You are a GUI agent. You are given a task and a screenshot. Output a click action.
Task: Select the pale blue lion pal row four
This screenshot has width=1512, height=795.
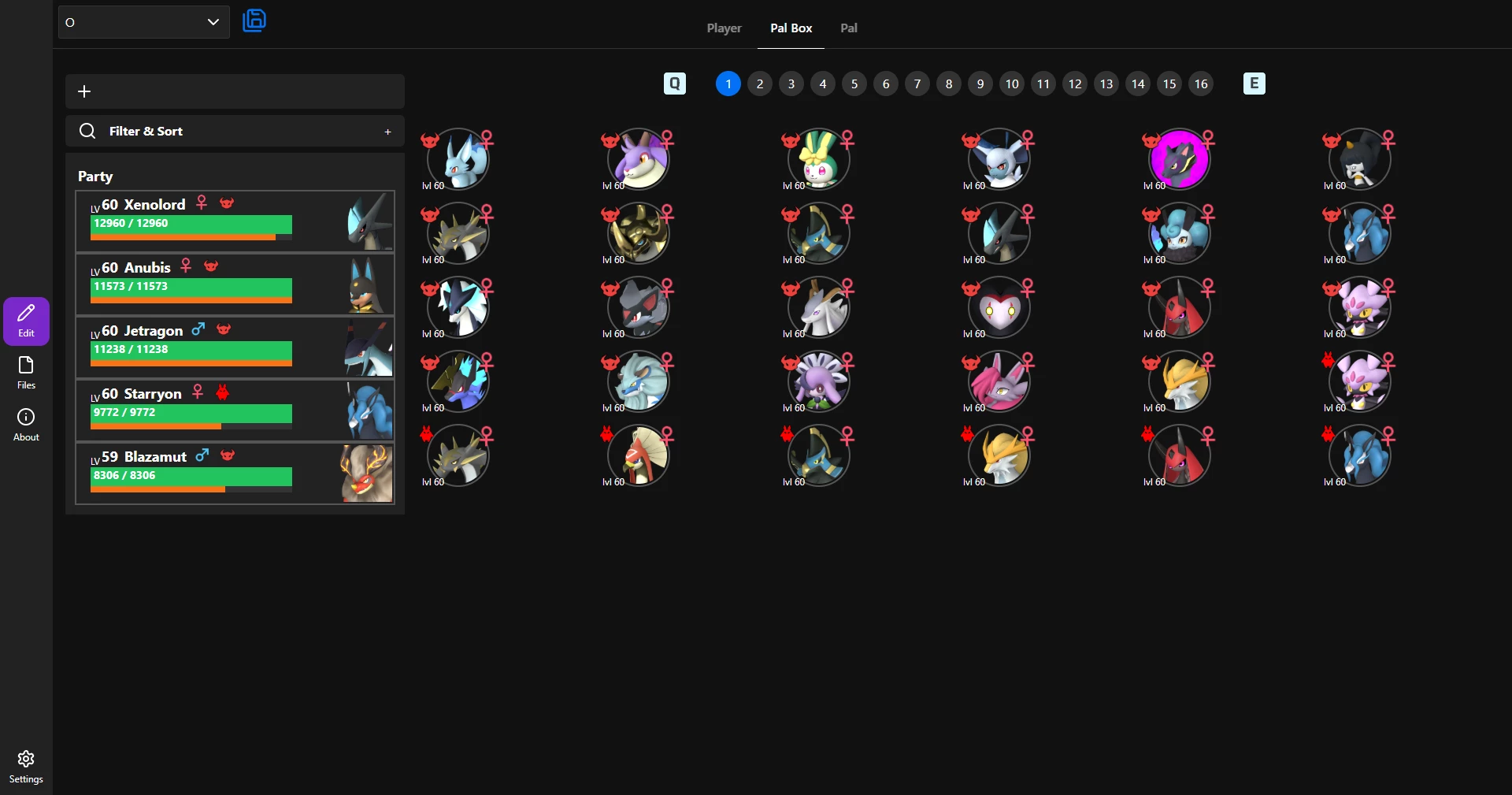tap(638, 381)
